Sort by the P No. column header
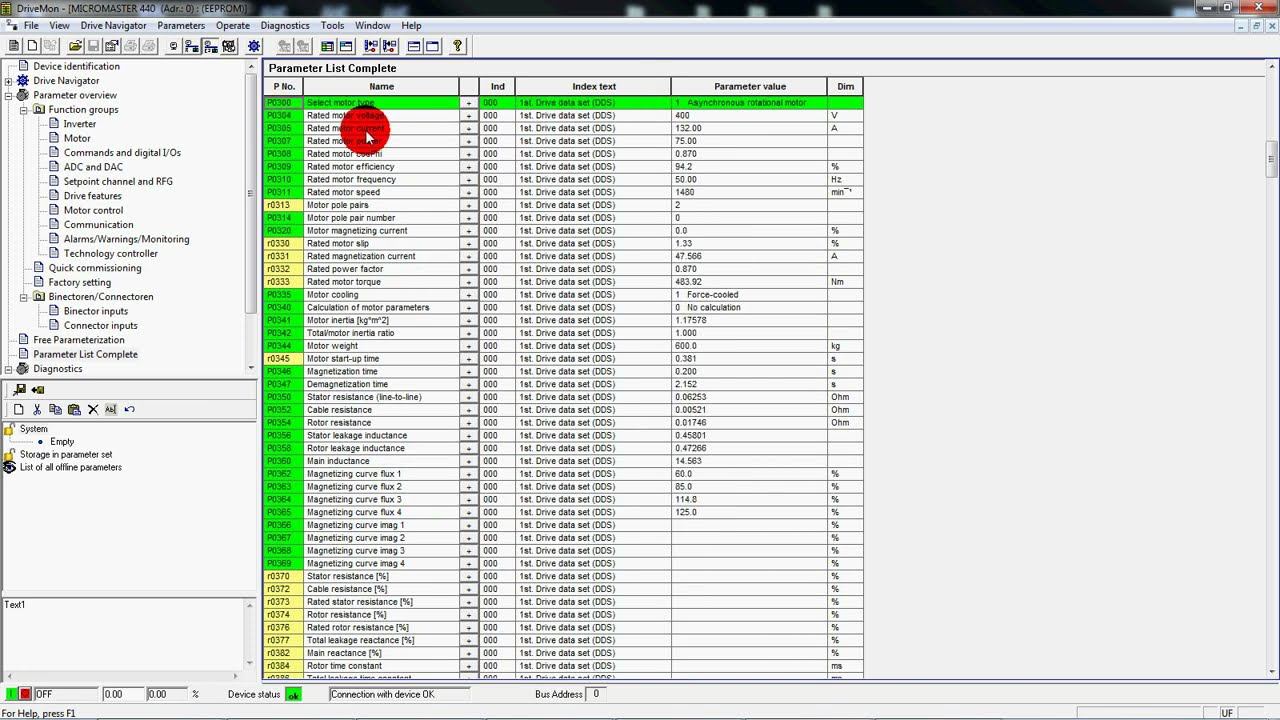1280x720 pixels. (284, 87)
